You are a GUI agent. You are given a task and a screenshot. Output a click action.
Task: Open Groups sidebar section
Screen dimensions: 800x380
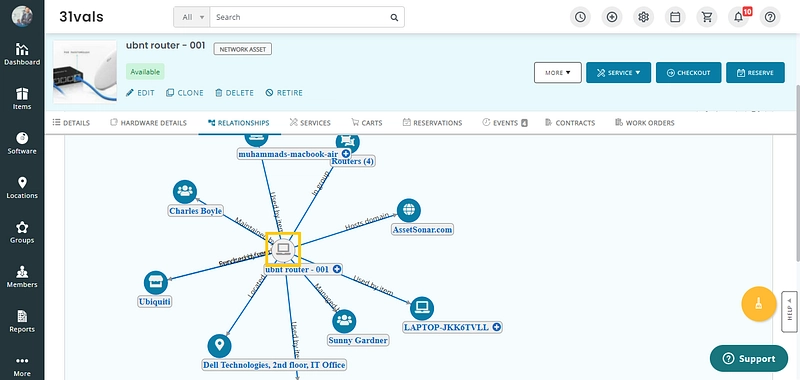tap(22, 232)
